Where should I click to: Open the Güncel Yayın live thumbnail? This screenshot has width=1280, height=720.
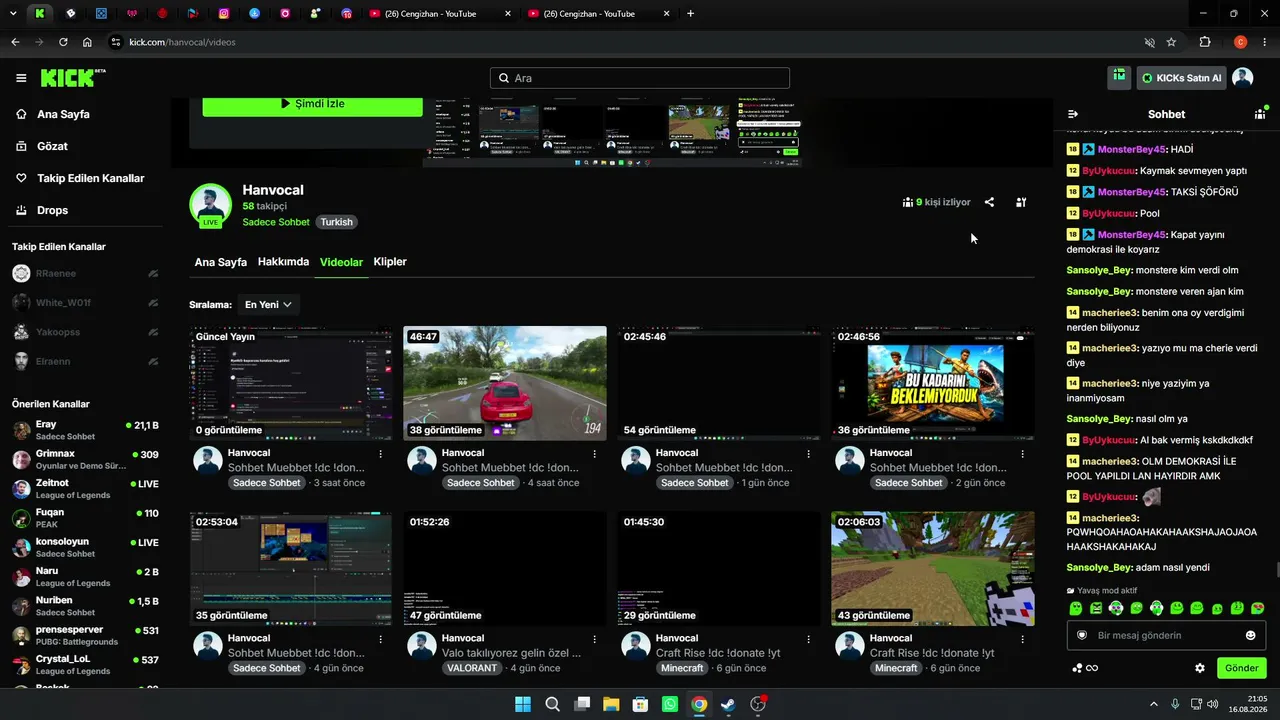(291, 383)
